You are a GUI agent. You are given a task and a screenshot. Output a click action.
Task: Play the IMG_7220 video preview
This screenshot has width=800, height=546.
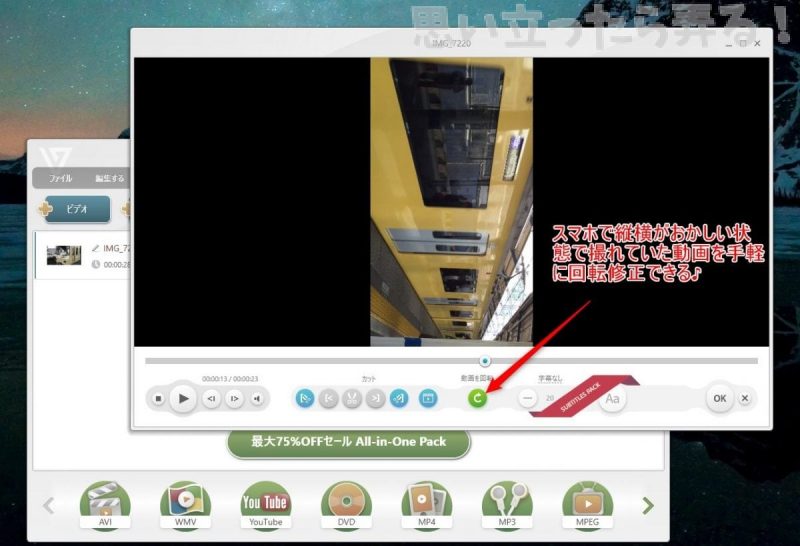pos(183,399)
